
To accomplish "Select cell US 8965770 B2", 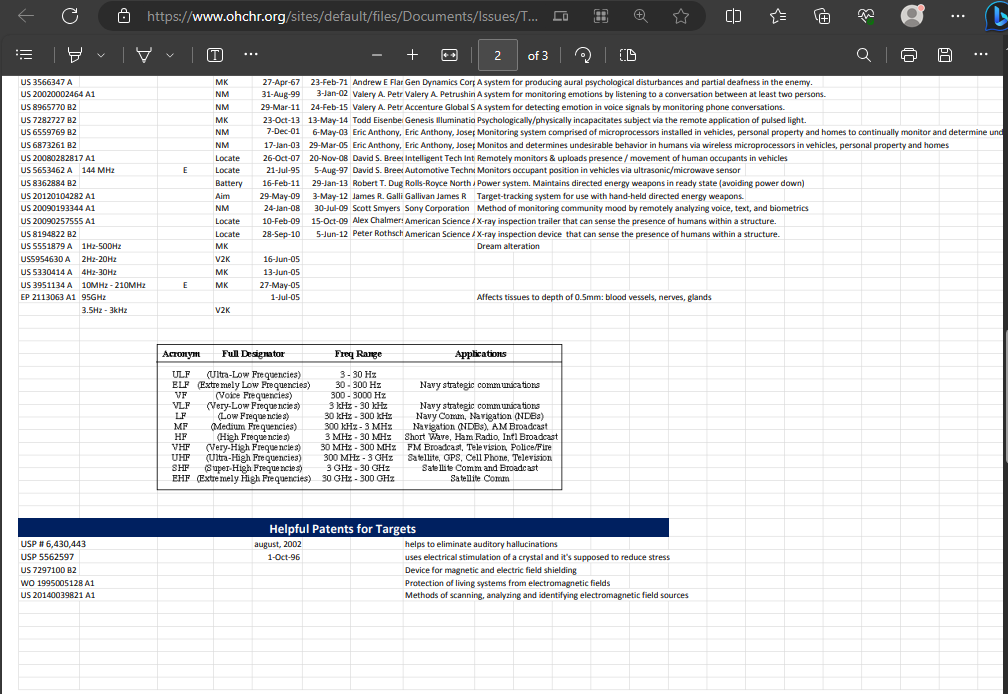I will point(48,107).
